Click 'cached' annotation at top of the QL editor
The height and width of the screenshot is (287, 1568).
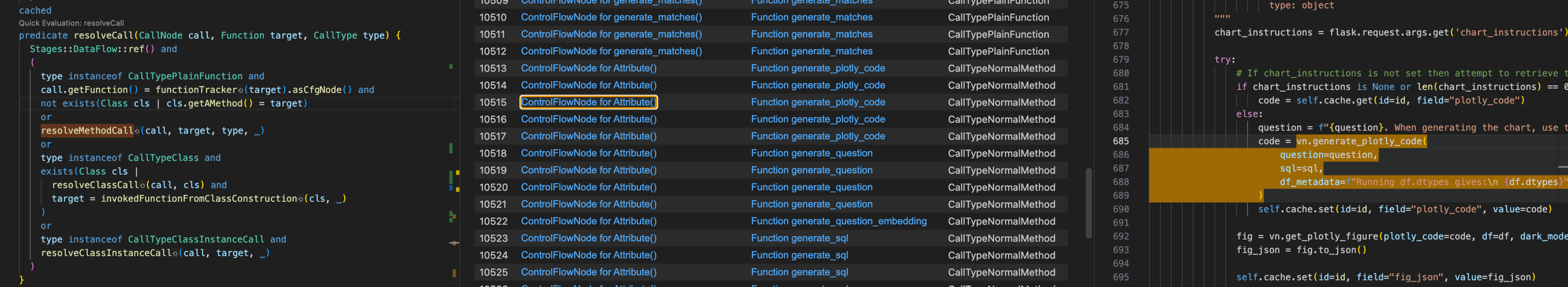coord(35,10)
